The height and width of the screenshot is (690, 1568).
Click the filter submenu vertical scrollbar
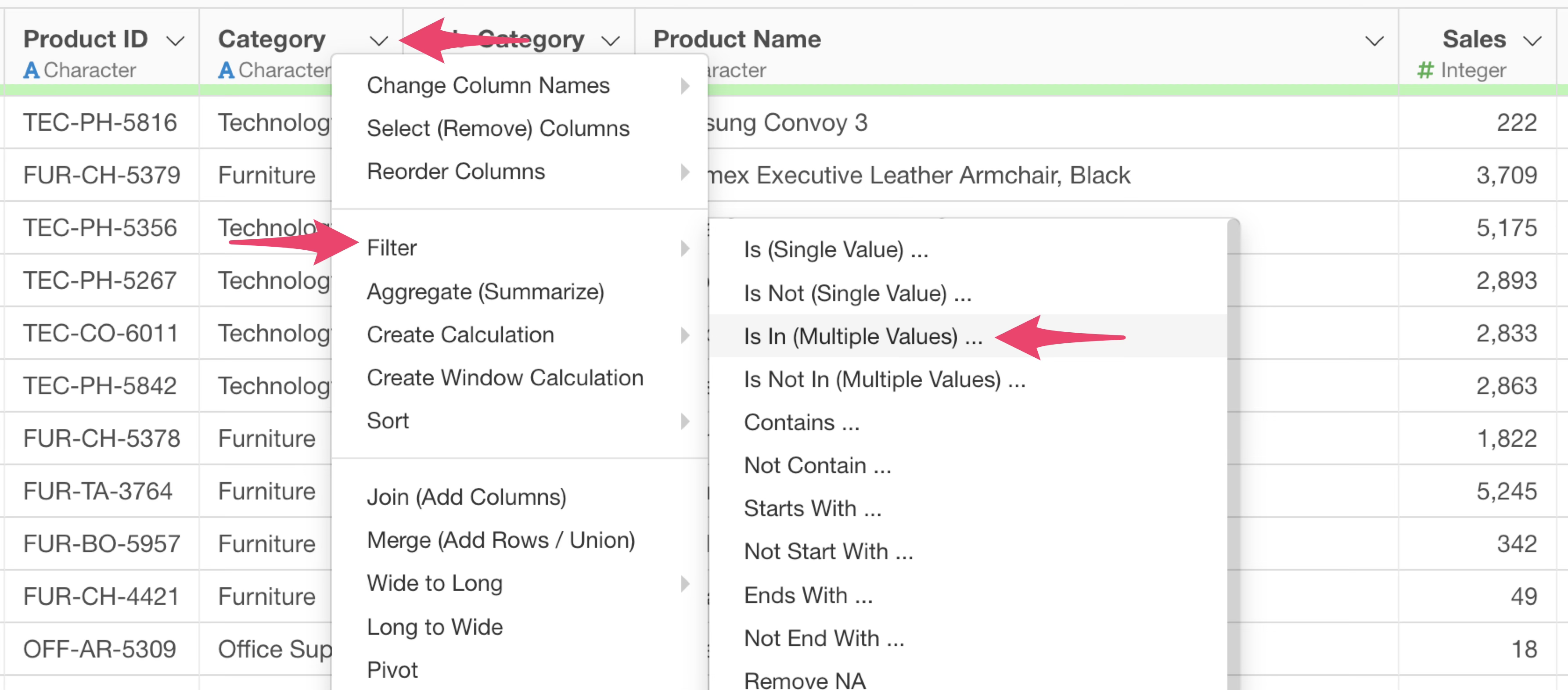[1234, 426]
